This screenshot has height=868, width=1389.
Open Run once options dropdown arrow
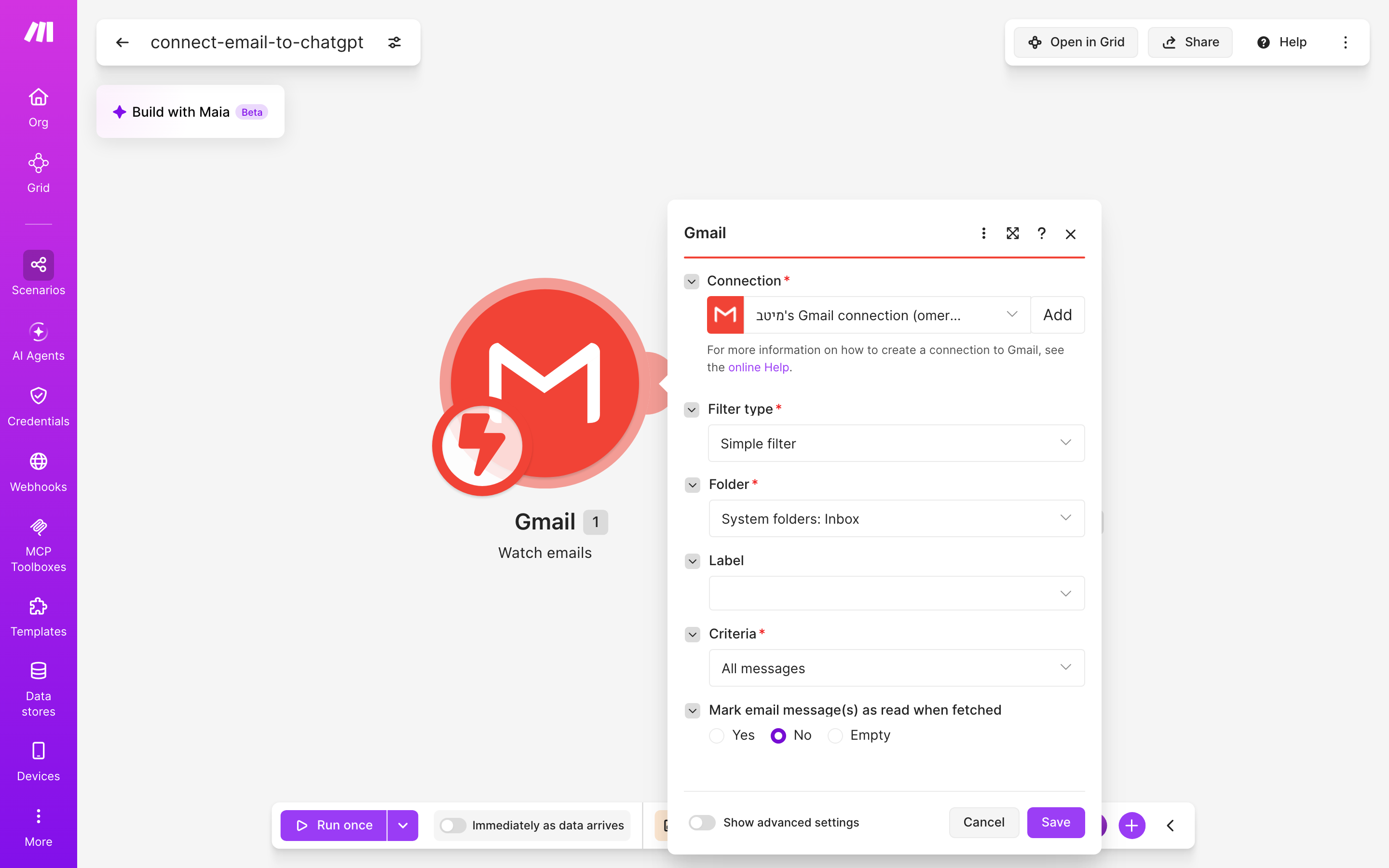[403, 826]
